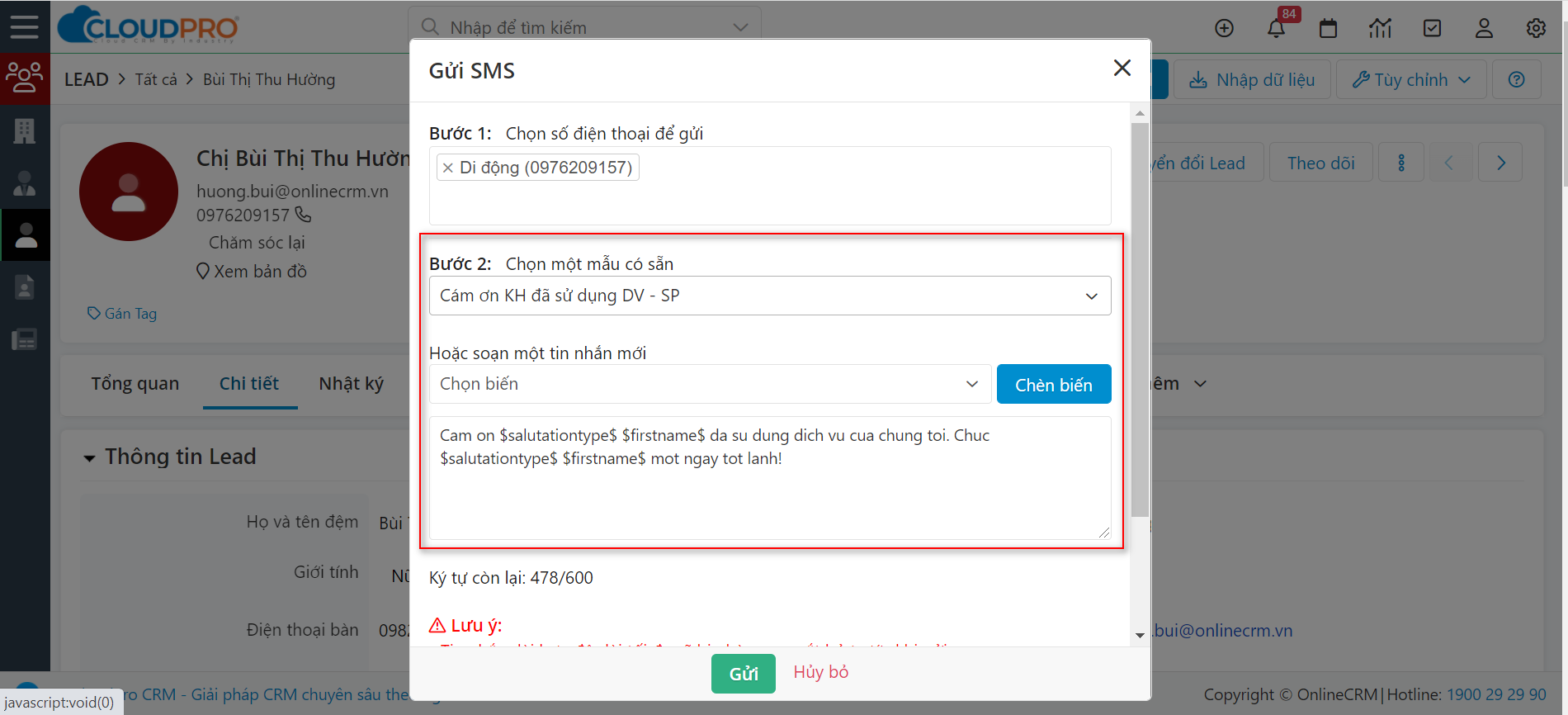1568x715 pixels.
Task: Open the company building sidebar icon
Action: 25,130
